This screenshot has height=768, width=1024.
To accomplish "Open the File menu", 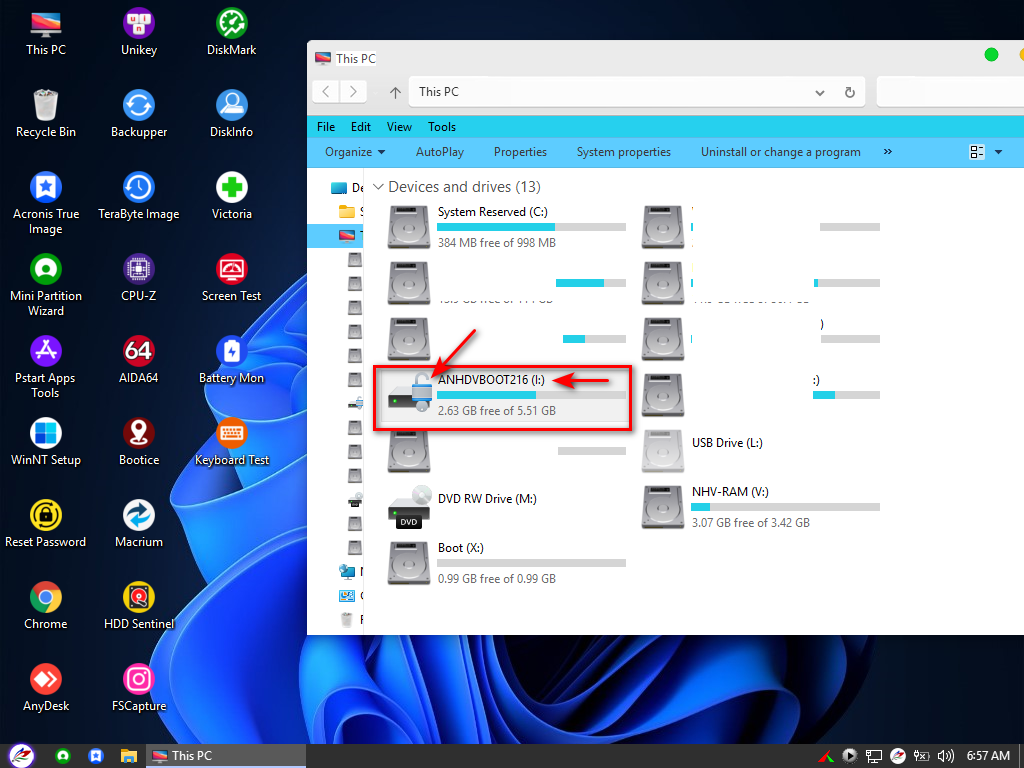I will [x=326, y=127].
